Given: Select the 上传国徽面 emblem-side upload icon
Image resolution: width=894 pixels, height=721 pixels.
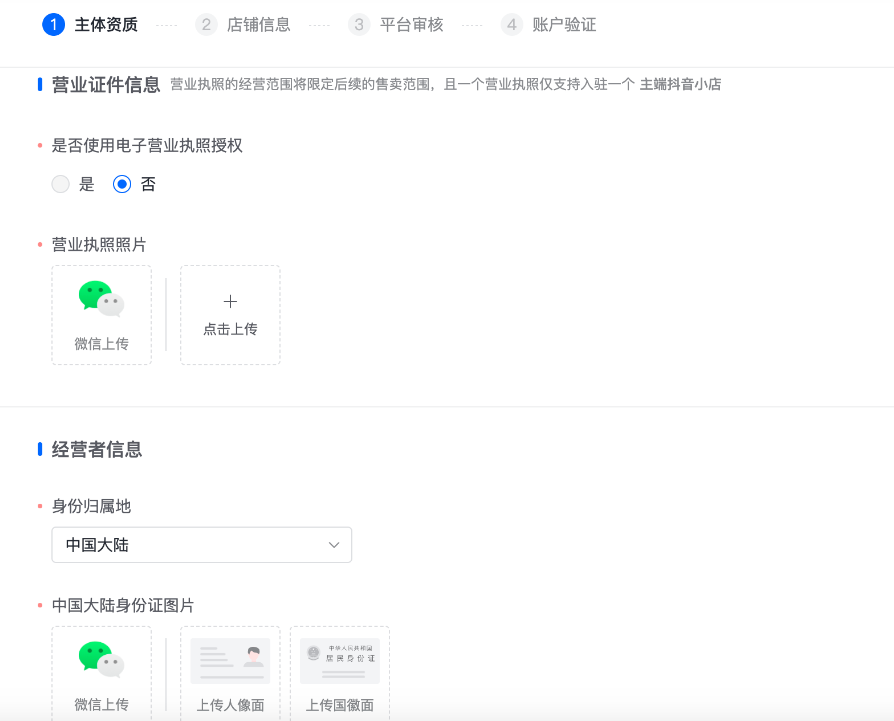Looking at the screenshot, I should click(339, 660).
